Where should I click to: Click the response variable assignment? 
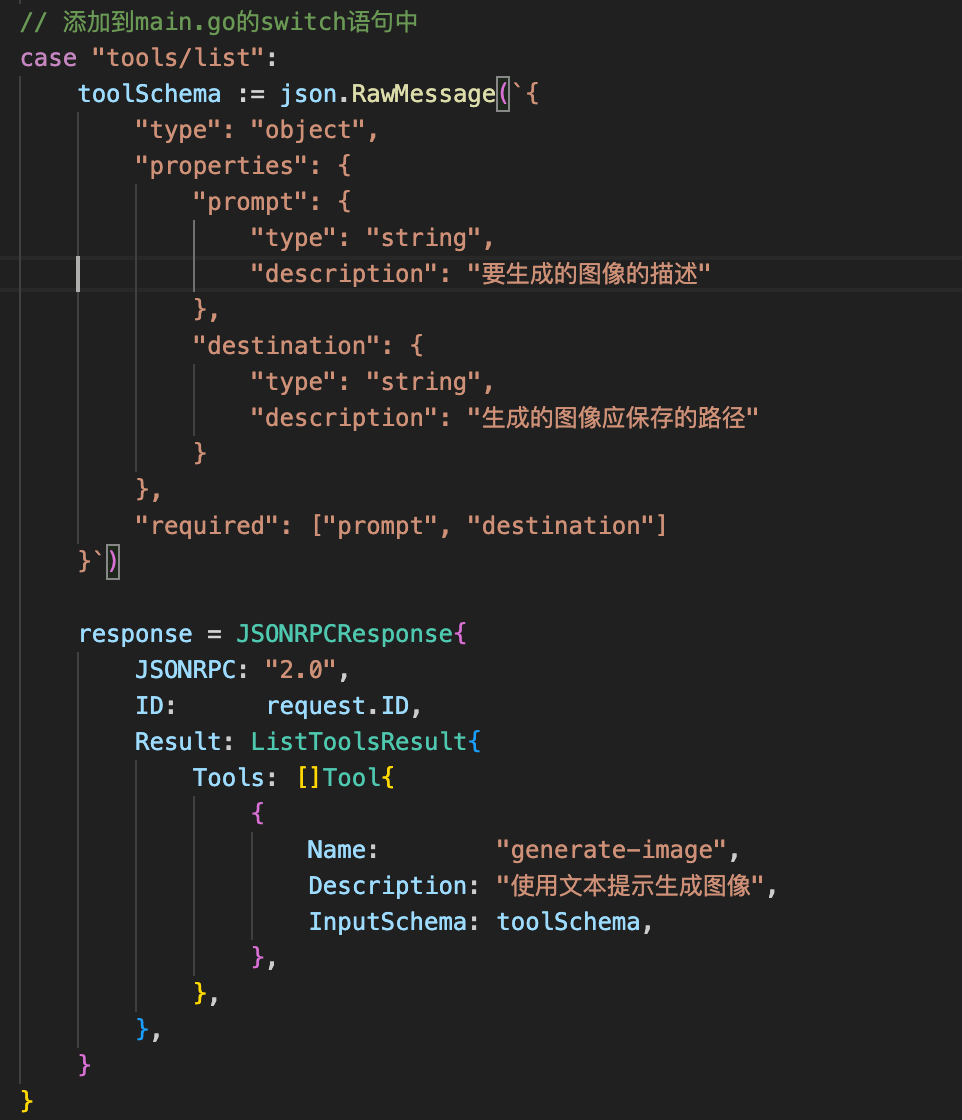click(x=135, y=634)
